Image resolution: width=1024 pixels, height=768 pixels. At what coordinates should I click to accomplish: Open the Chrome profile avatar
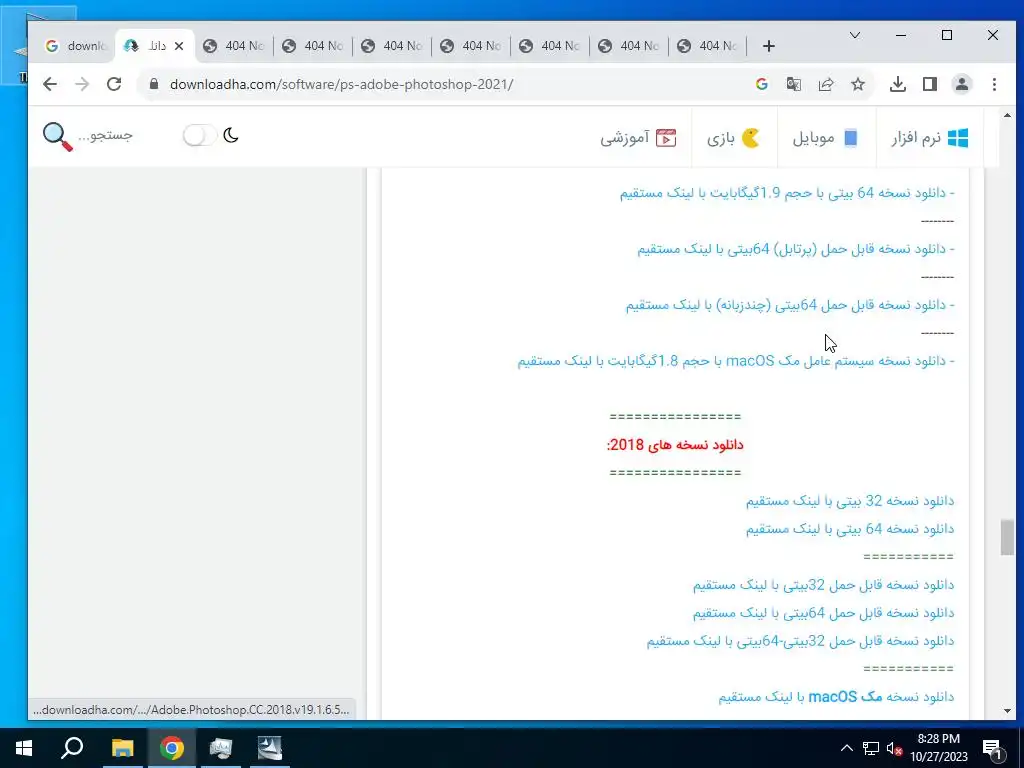tap(962, 84)
